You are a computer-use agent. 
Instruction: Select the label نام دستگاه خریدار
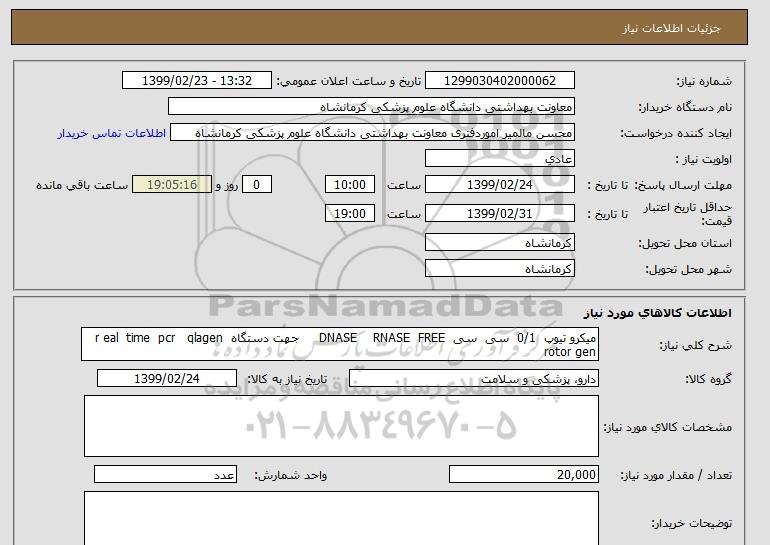point(685,107)
